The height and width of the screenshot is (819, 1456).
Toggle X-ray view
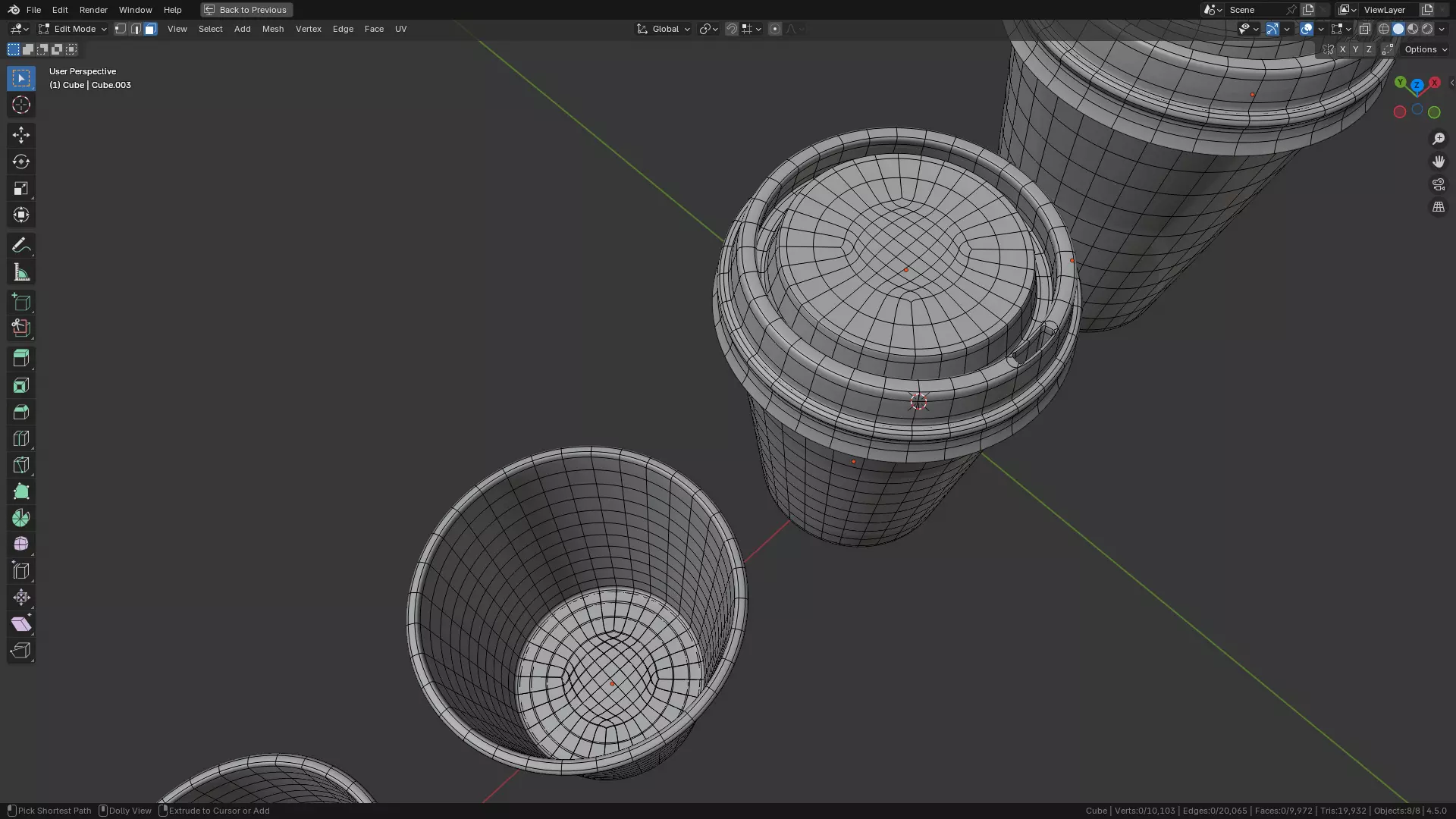[1365, 29]
